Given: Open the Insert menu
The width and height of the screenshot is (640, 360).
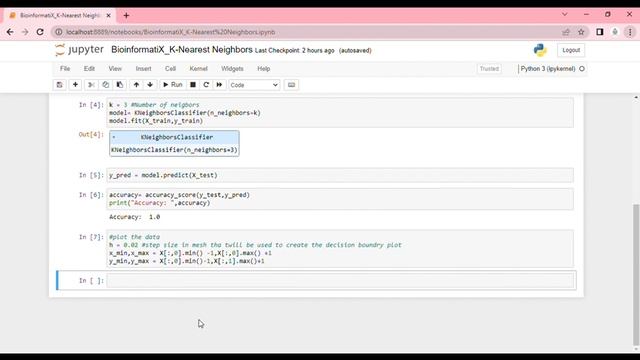Looking at the screenshot, I should point(143,69).
